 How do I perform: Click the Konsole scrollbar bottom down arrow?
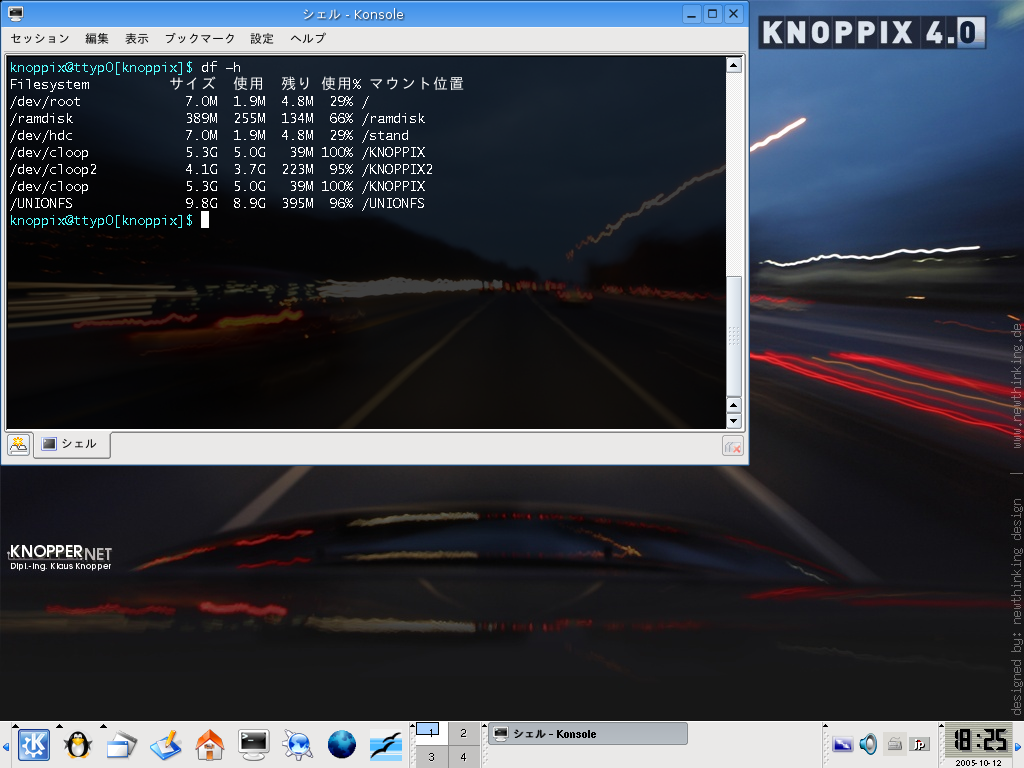click(734, 421)
